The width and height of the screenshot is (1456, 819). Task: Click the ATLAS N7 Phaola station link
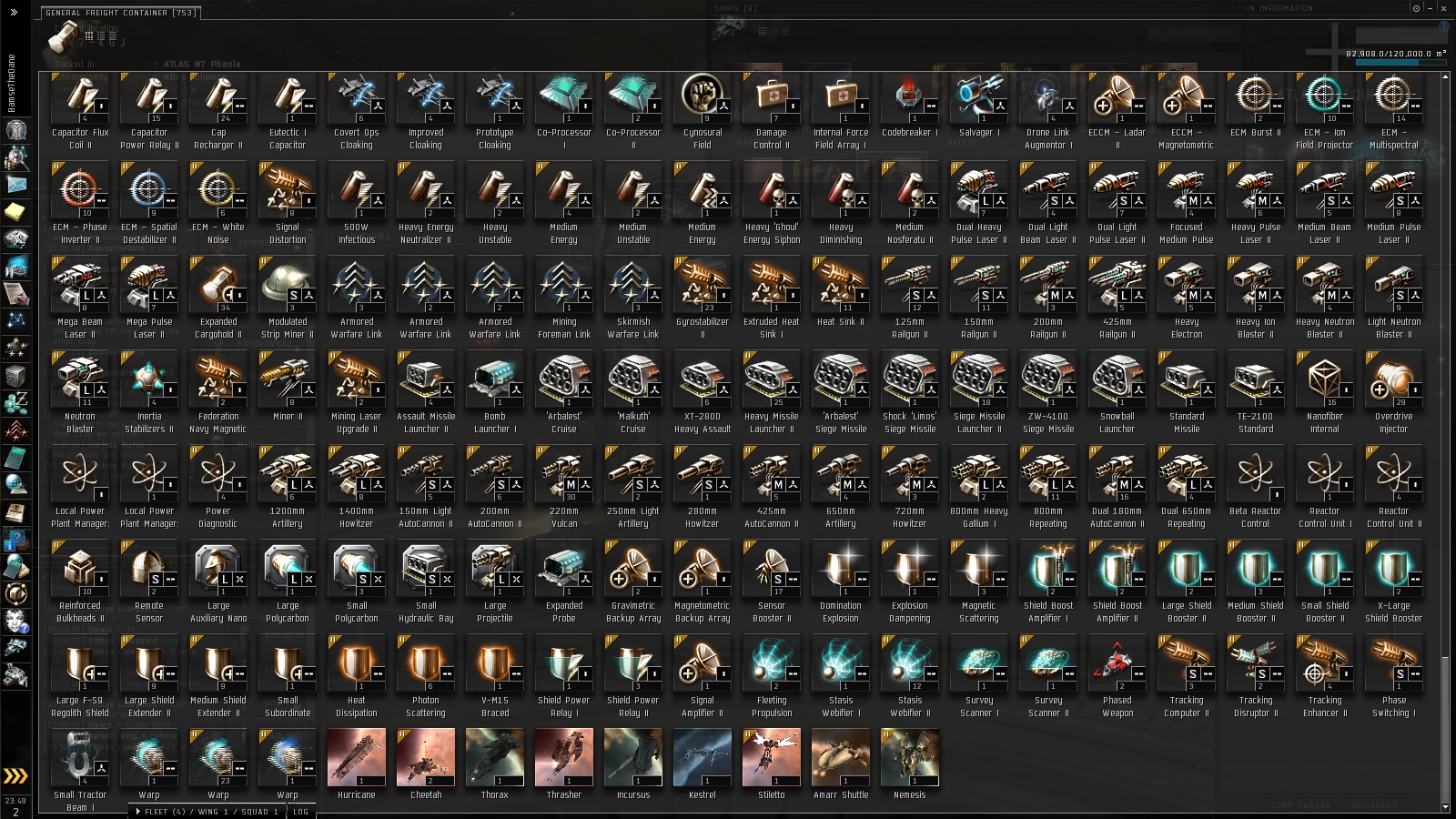[202, 65]
